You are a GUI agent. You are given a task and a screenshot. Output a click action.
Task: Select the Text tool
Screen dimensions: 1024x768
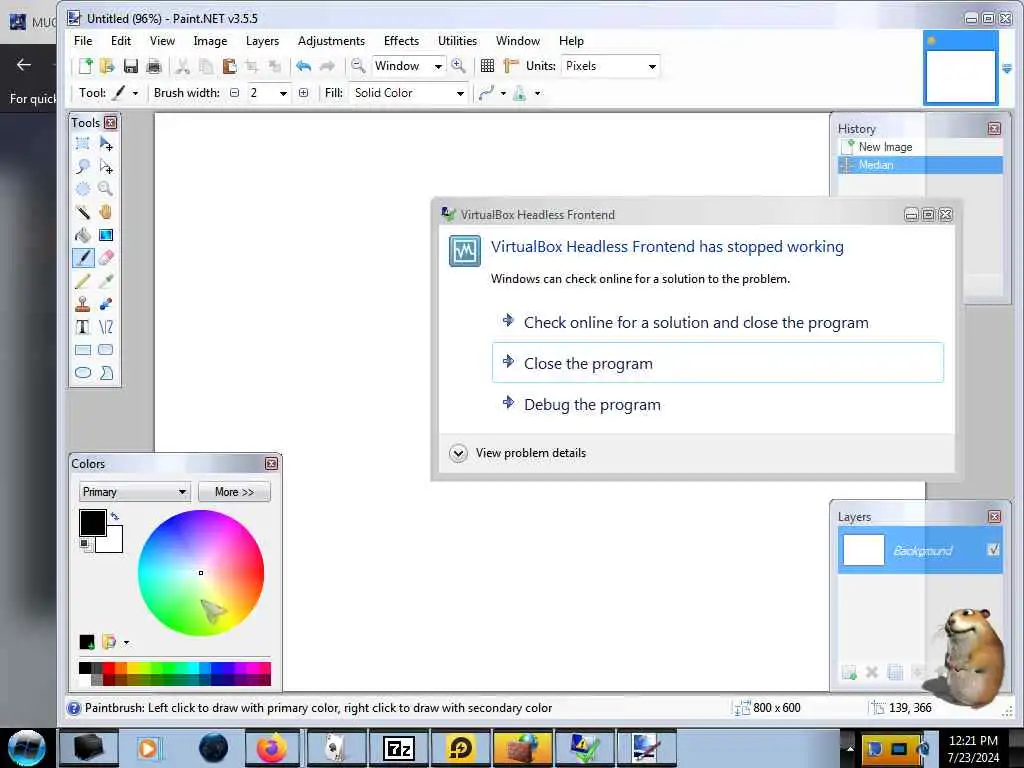[83, 327]
